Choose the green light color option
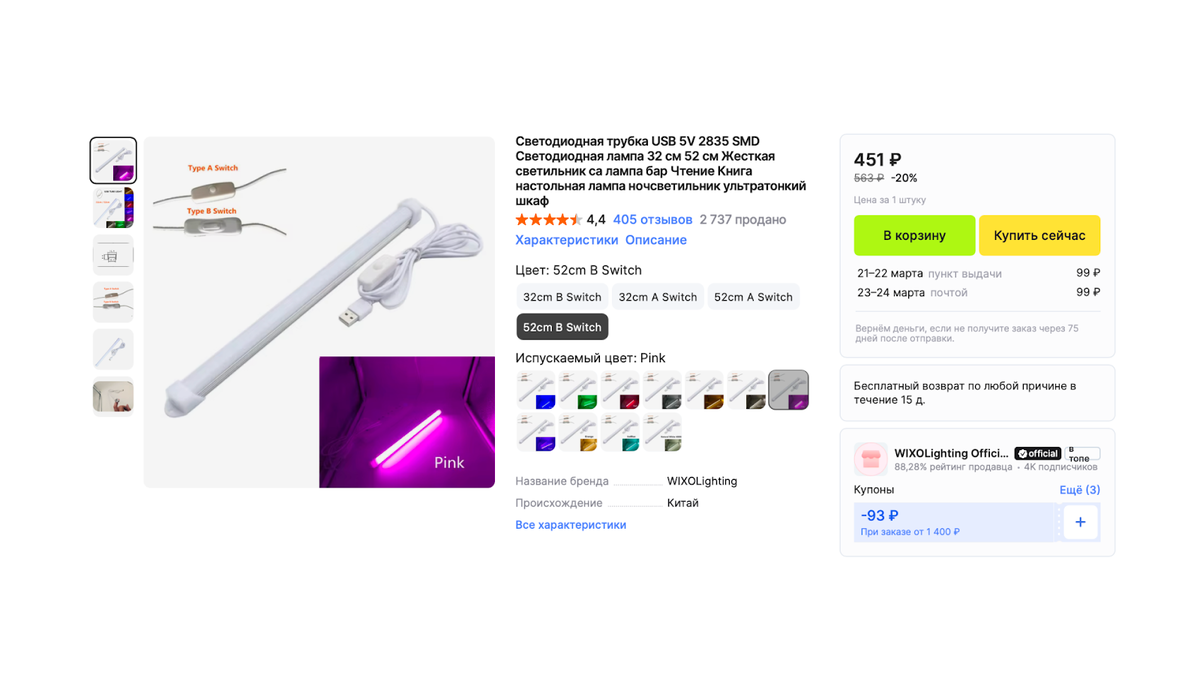Screen dimensions: 1200x675 [578, 390]
